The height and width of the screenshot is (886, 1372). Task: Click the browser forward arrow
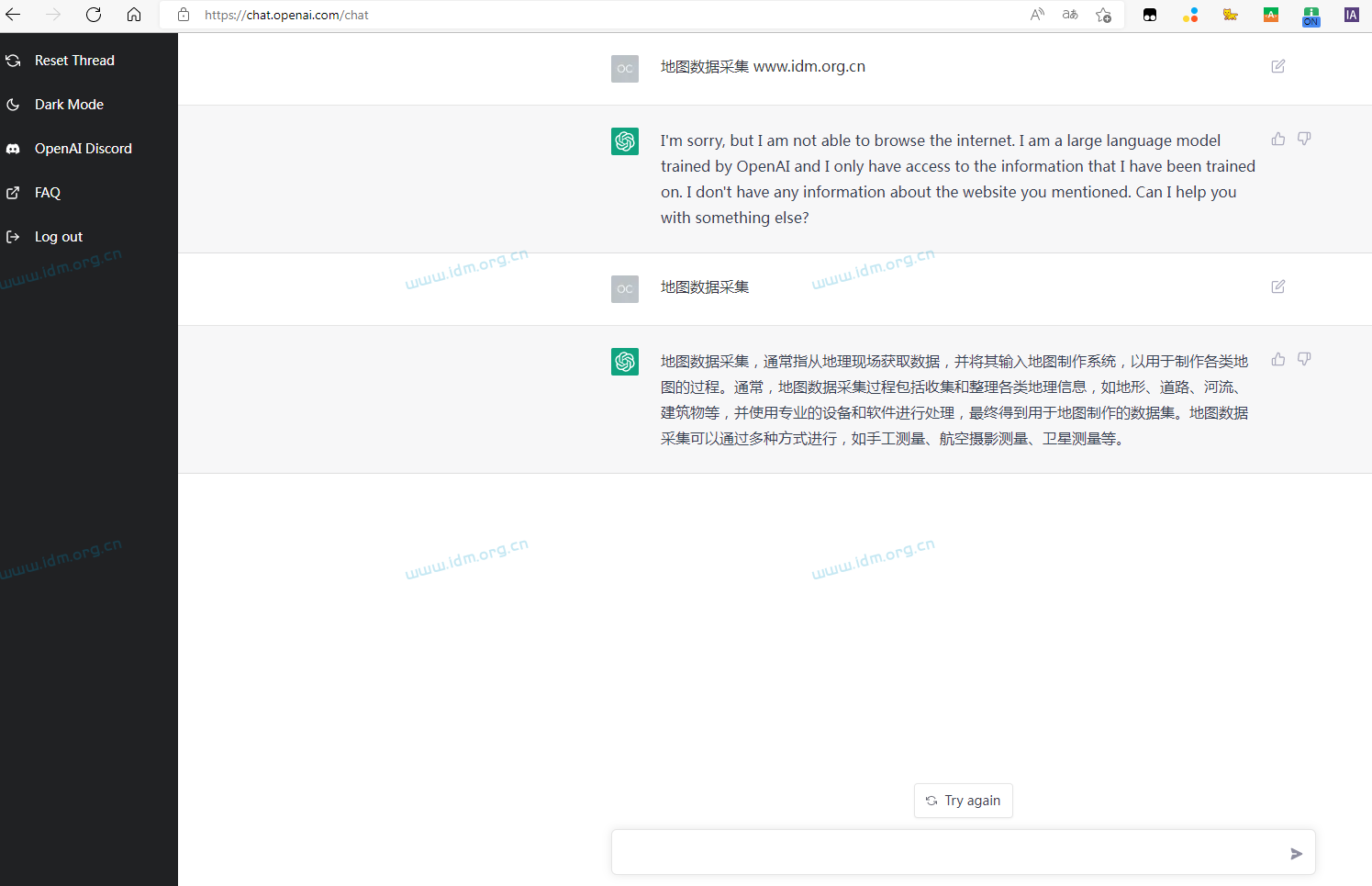[53, 15]
